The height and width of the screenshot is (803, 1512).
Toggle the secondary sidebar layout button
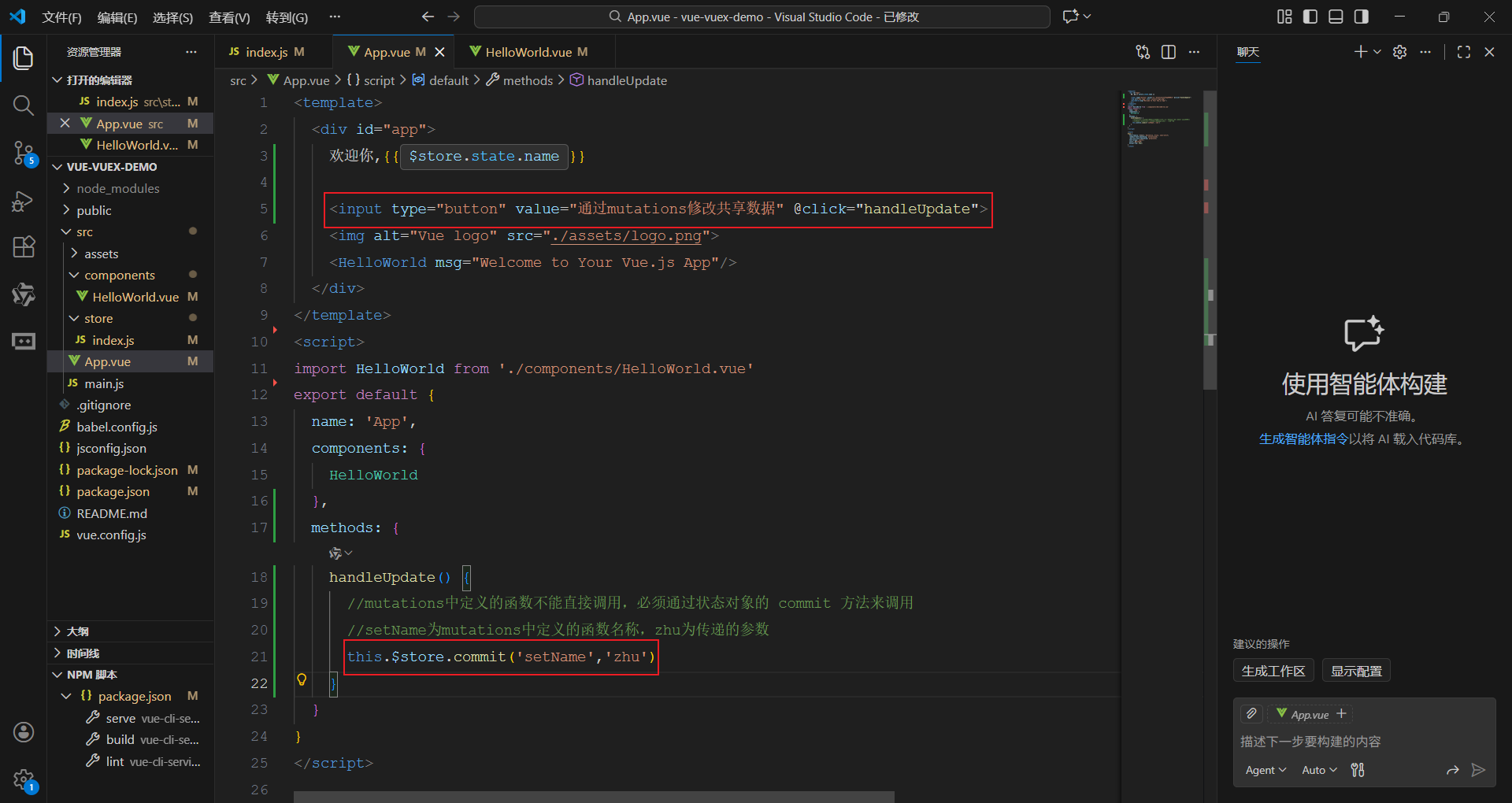(1361, 17)
